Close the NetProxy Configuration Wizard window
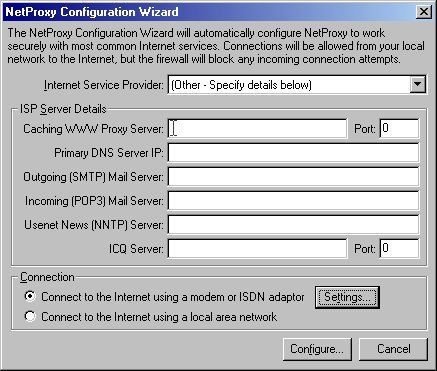The width and height of the screenshot is (437, 371). pyautogui.click(x=424, y=12)
